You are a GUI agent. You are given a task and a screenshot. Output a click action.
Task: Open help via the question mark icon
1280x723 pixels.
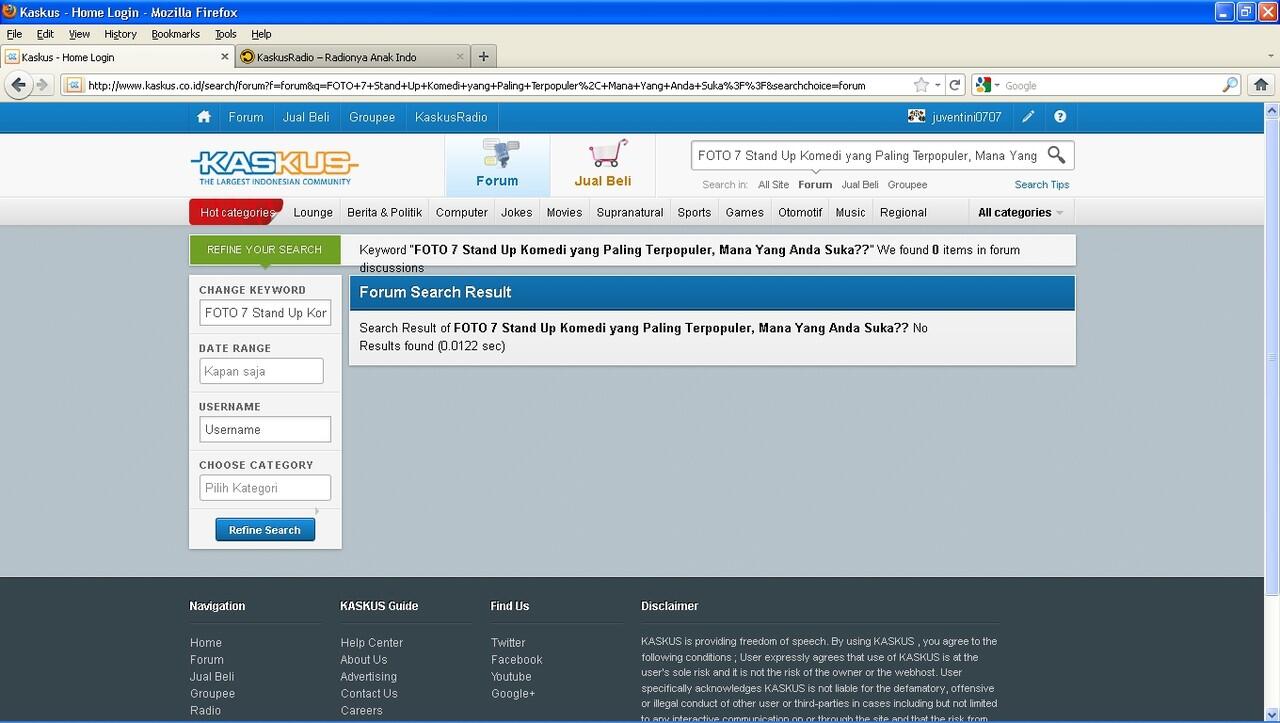click(1060, 117)
